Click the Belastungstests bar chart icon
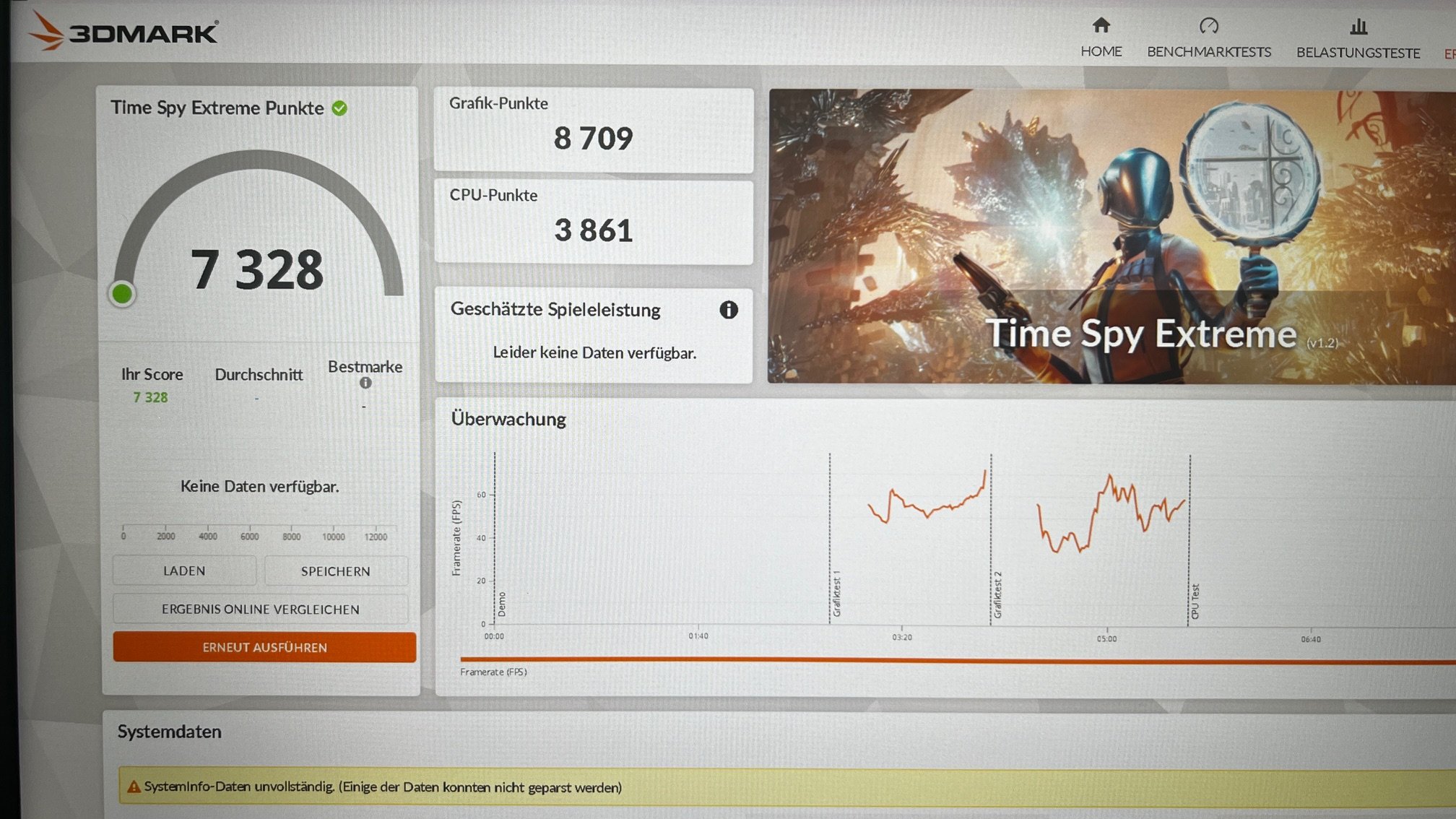The width and height of the screenshot is (1456, 819). pyautogui.click(x=1358, y=27)
